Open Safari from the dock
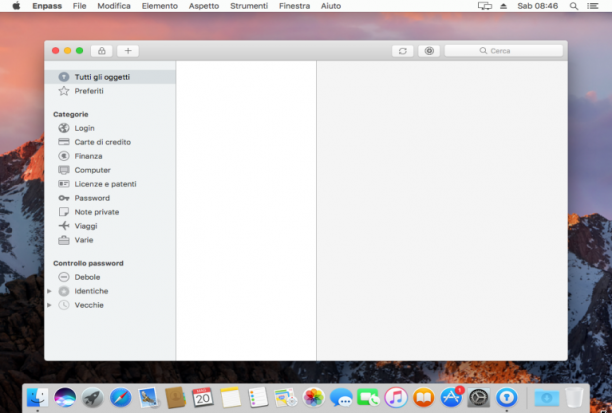612x413 pixels. (120, 398)
